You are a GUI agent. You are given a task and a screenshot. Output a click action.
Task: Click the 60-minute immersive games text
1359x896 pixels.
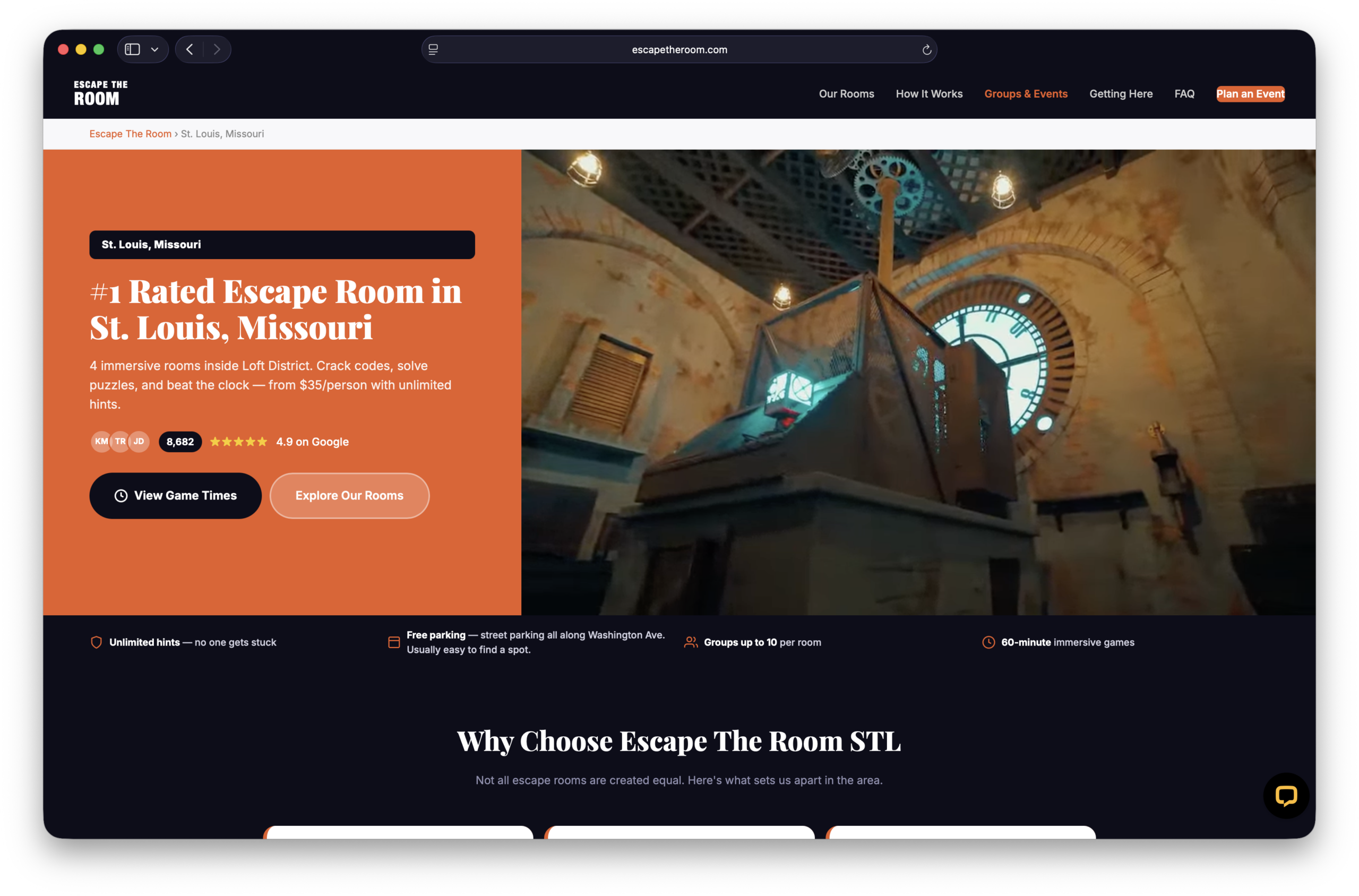(1068, 642)
